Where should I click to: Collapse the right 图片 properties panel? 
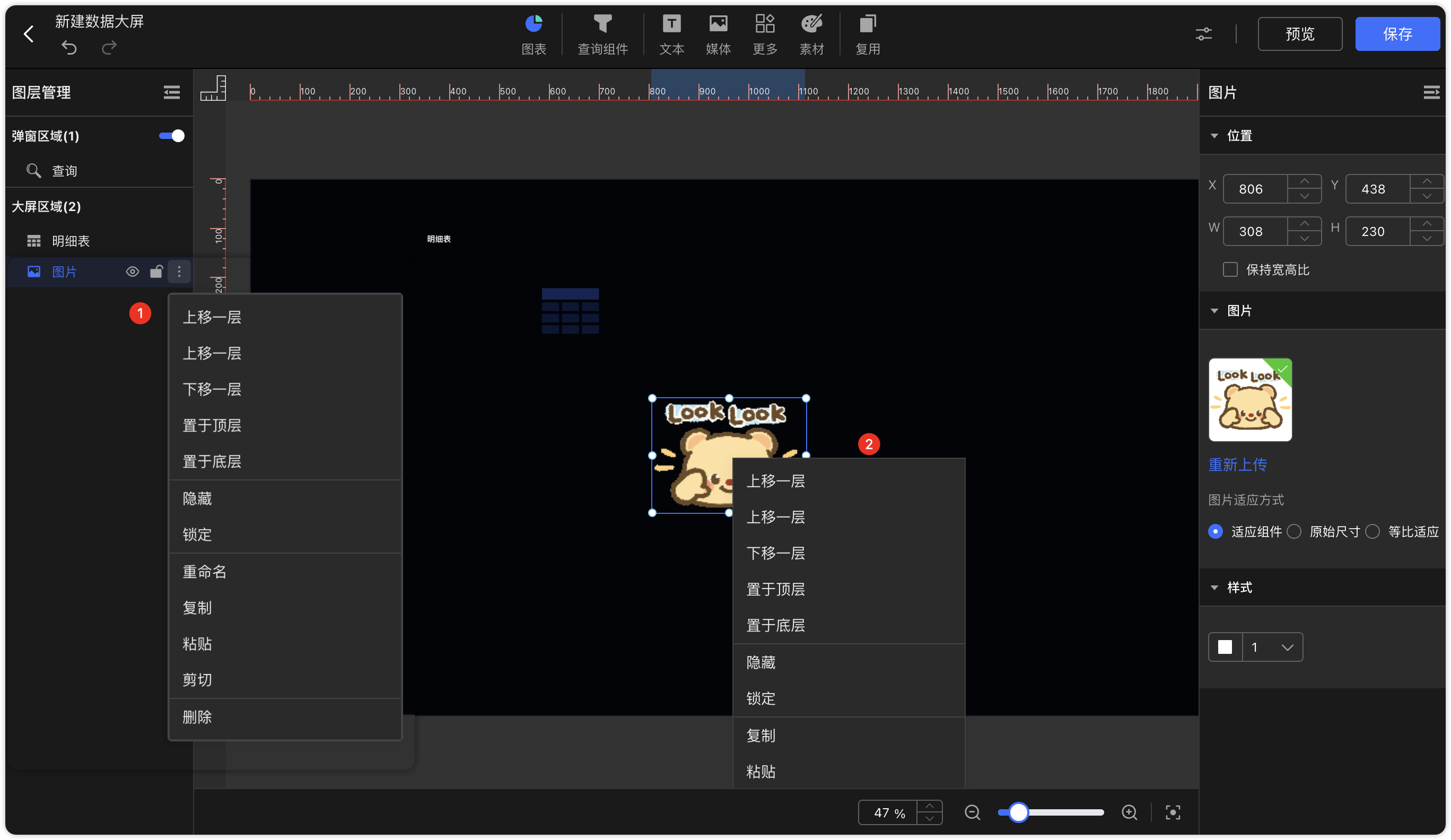[1430, 92]
